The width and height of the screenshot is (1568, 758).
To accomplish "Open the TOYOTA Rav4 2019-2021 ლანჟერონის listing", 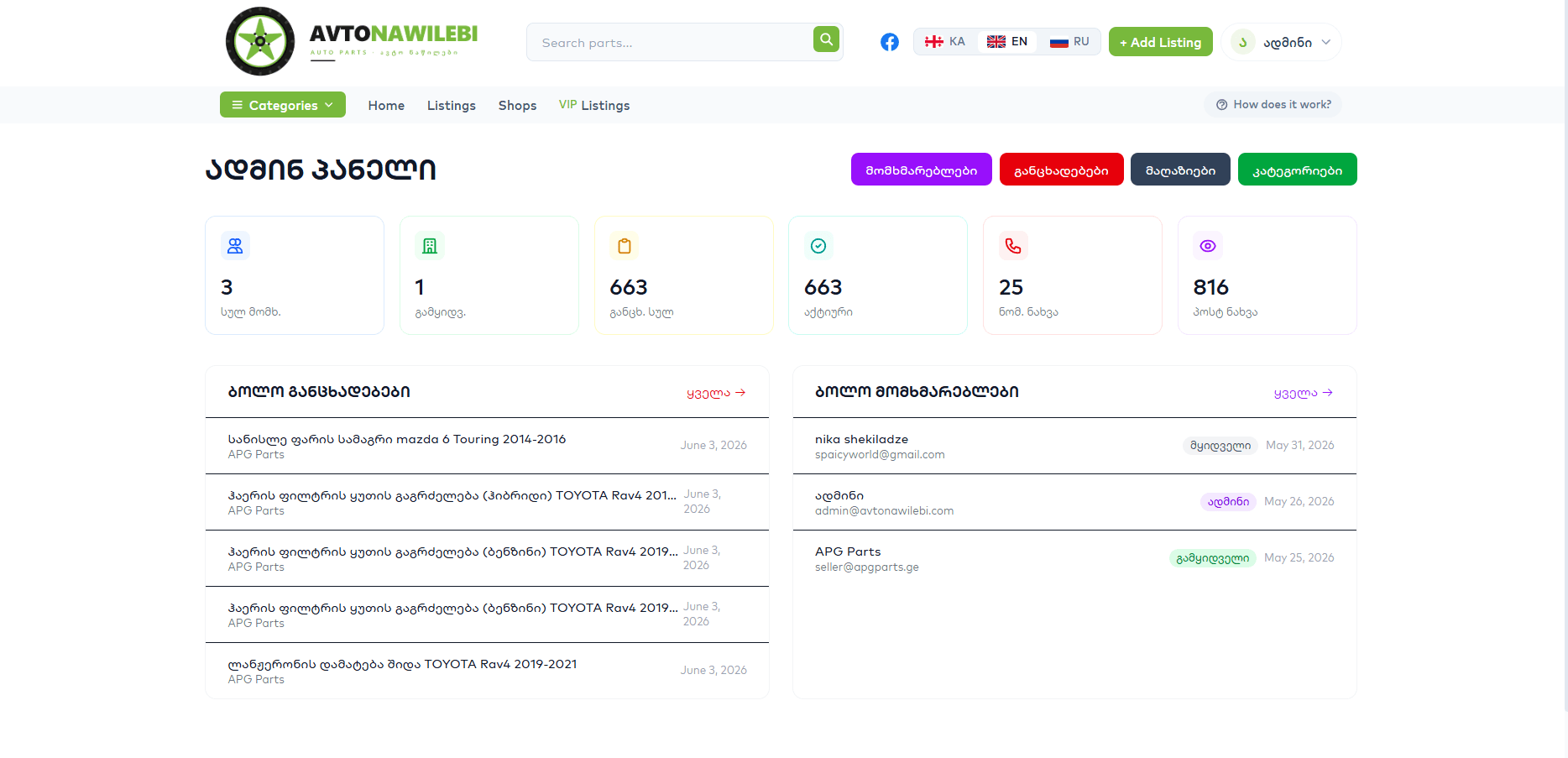I will (x=487, y=671).
